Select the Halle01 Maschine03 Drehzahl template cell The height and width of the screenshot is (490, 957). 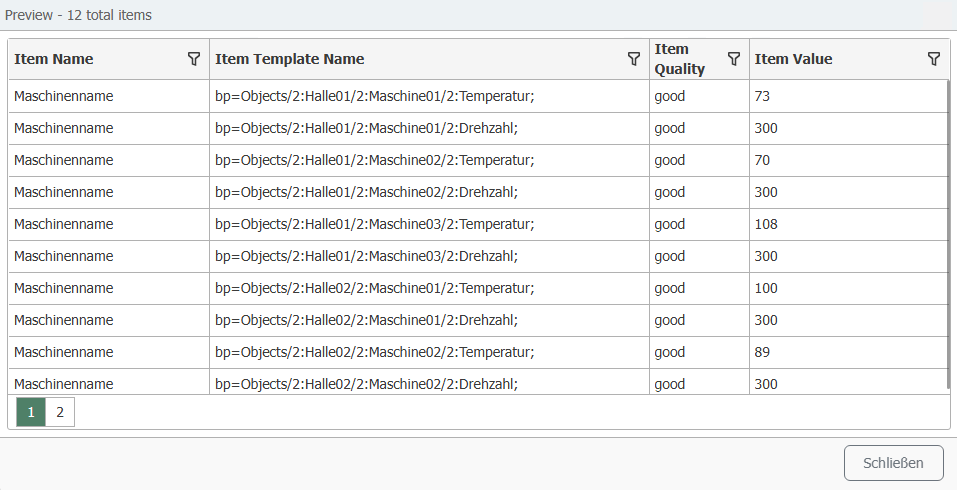click(x=366, y=256)
